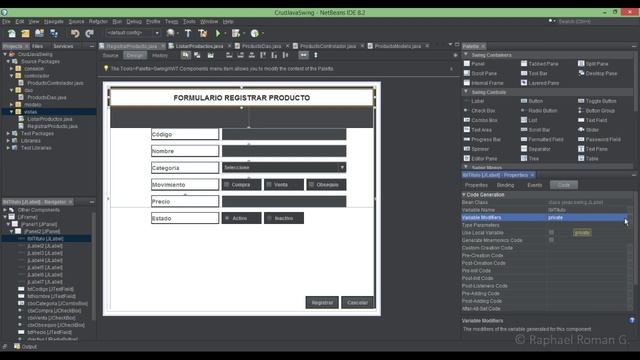Click the Debug Project toolbar icon
The image size is (640, 360).
[x=236, y=33]
